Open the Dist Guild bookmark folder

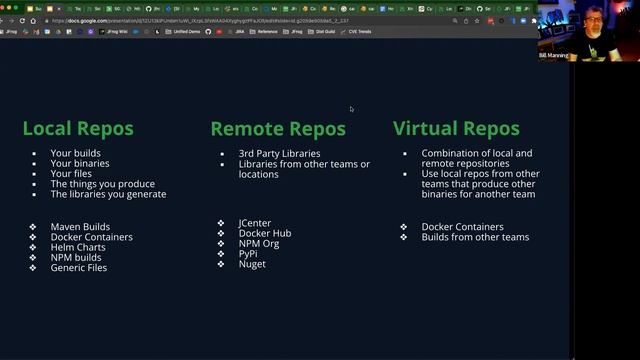click(x=322, y=31)
